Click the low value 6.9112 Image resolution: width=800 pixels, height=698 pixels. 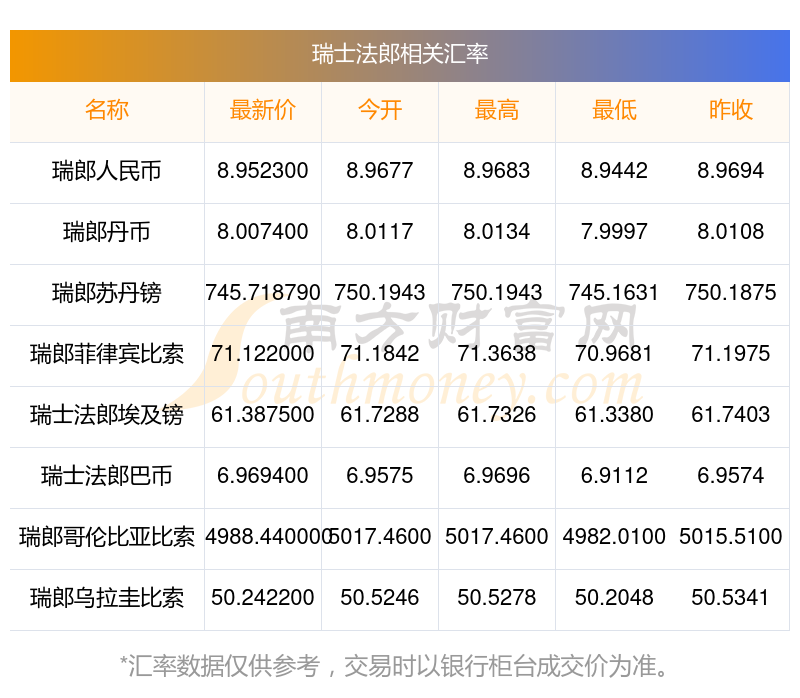click(614, 476)
